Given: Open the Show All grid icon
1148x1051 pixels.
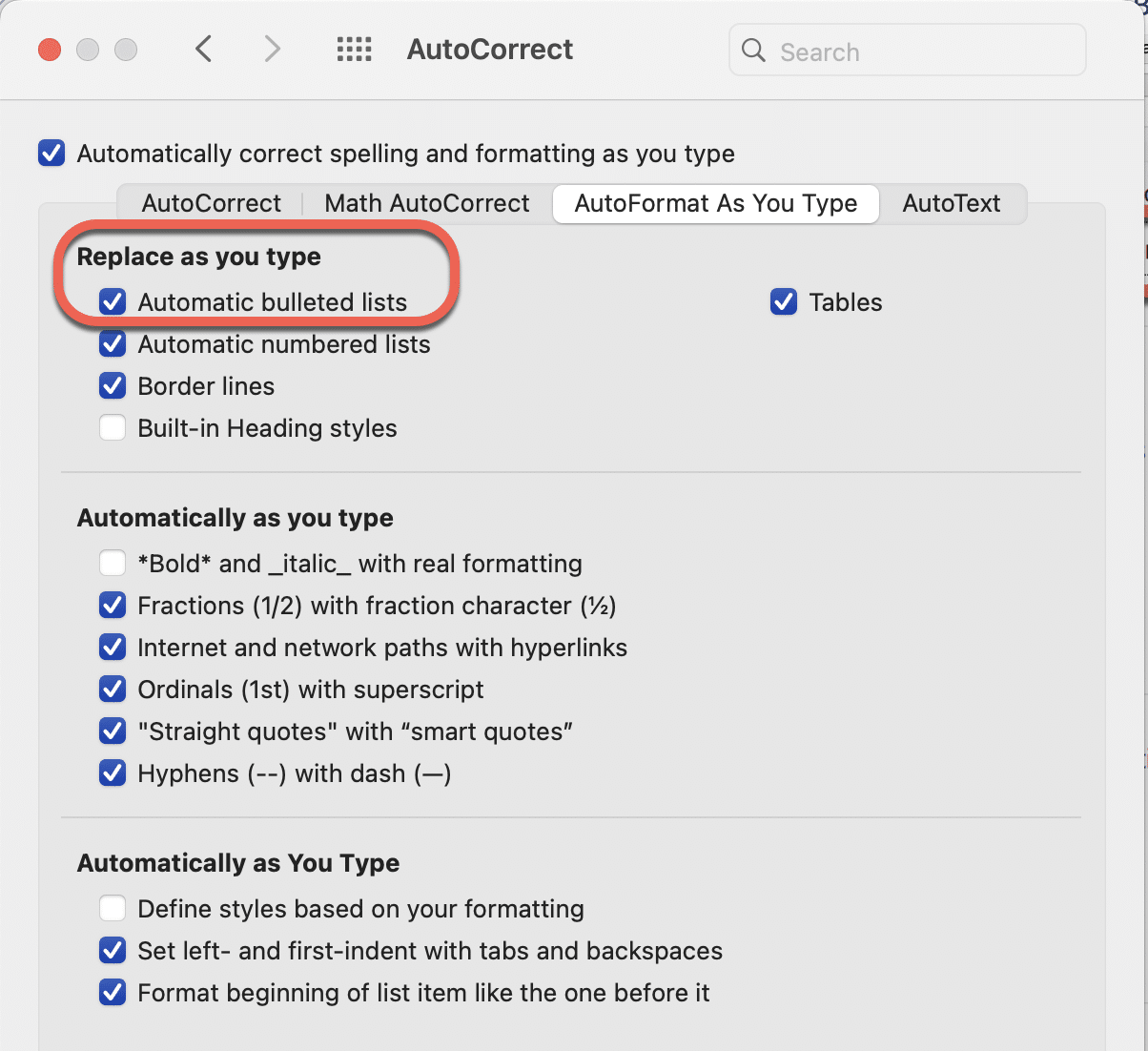Looking at the screenshot, I should 355,50.
